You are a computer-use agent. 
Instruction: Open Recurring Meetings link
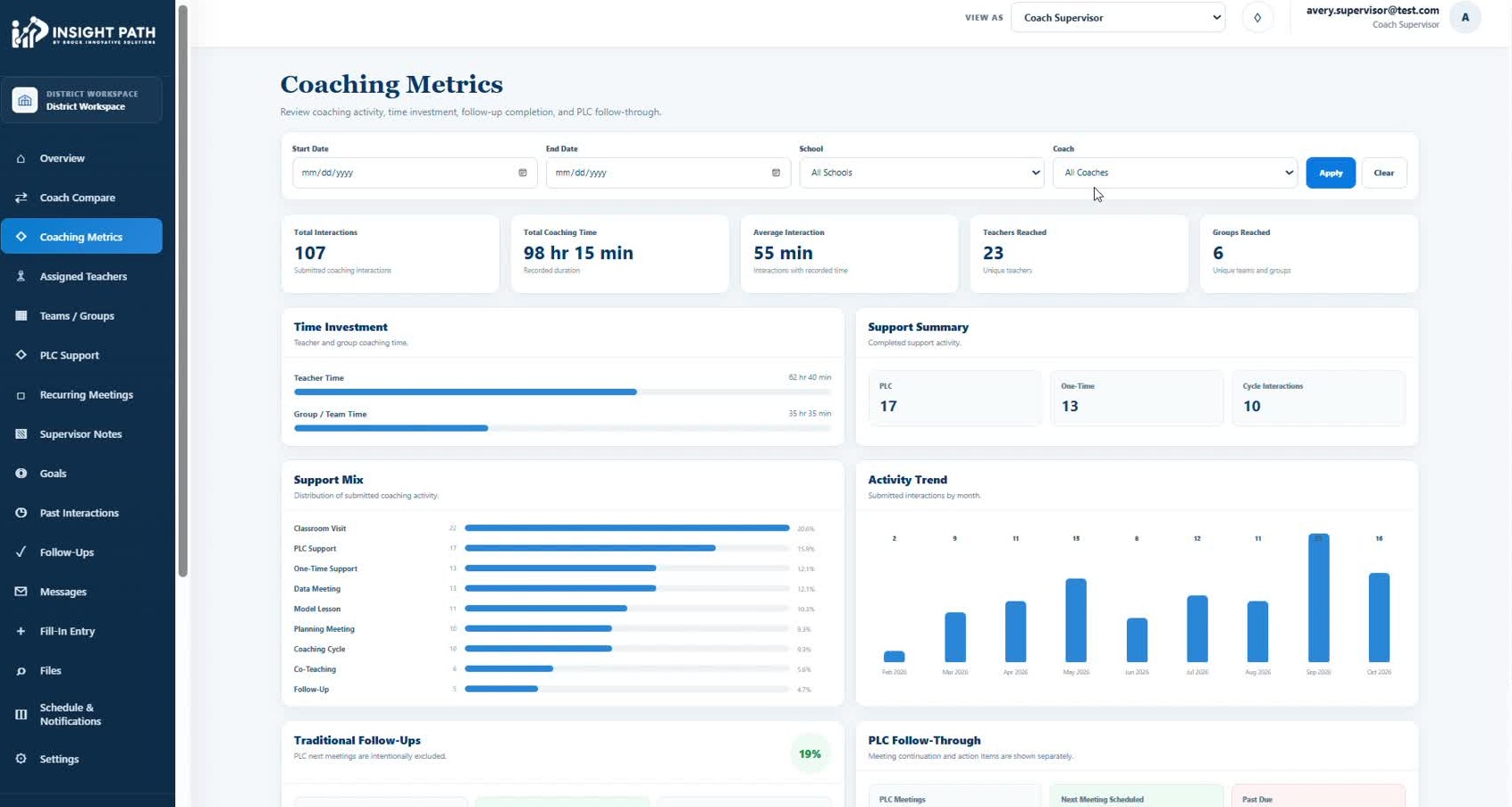pos(81,395)
